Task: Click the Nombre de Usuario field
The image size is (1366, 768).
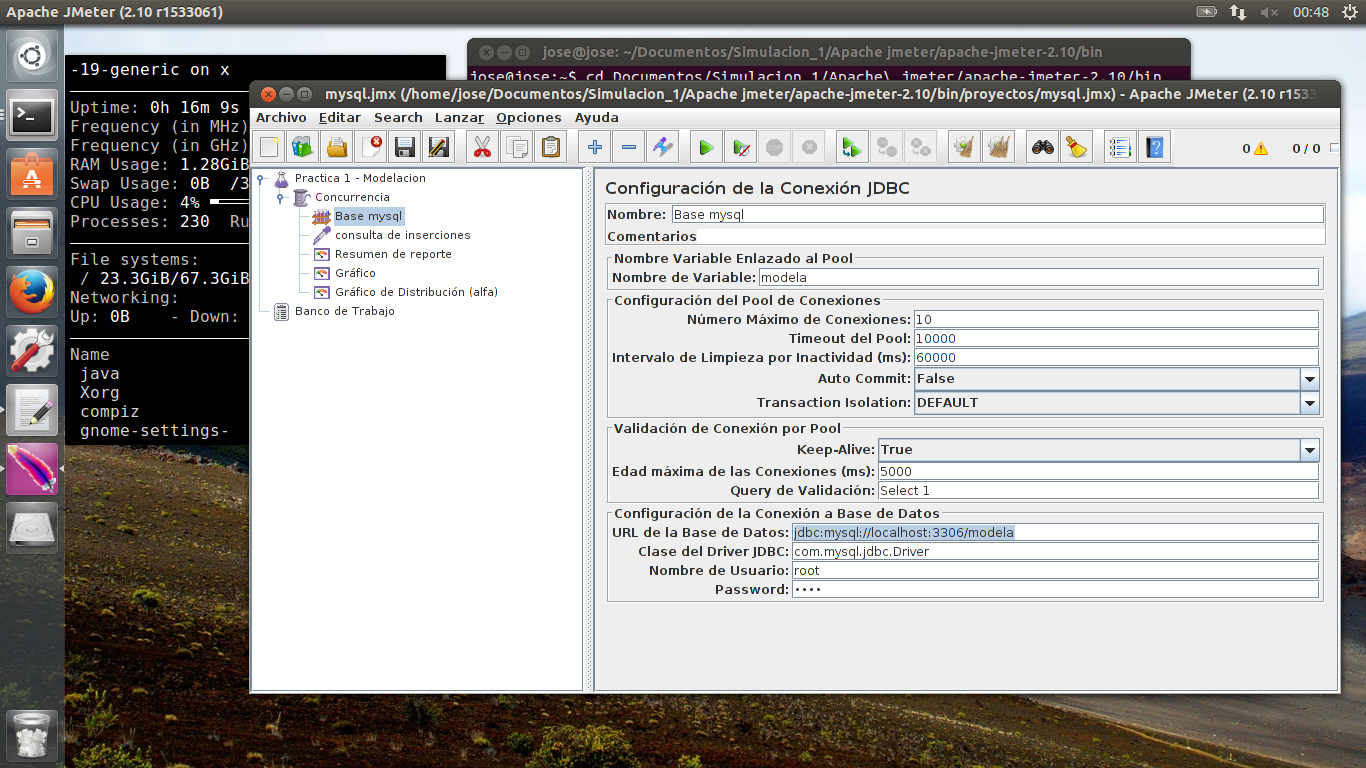Action: (x=1055, y=570)
